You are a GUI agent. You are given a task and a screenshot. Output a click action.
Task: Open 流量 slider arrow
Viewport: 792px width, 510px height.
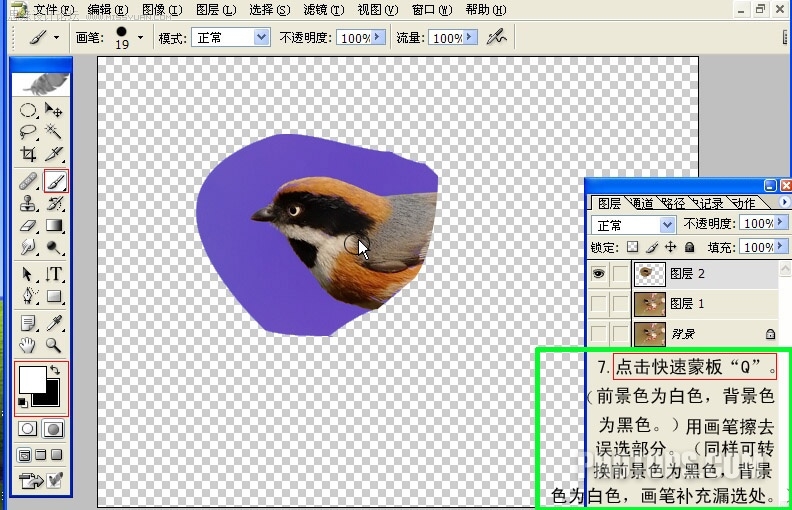[470, 37]
